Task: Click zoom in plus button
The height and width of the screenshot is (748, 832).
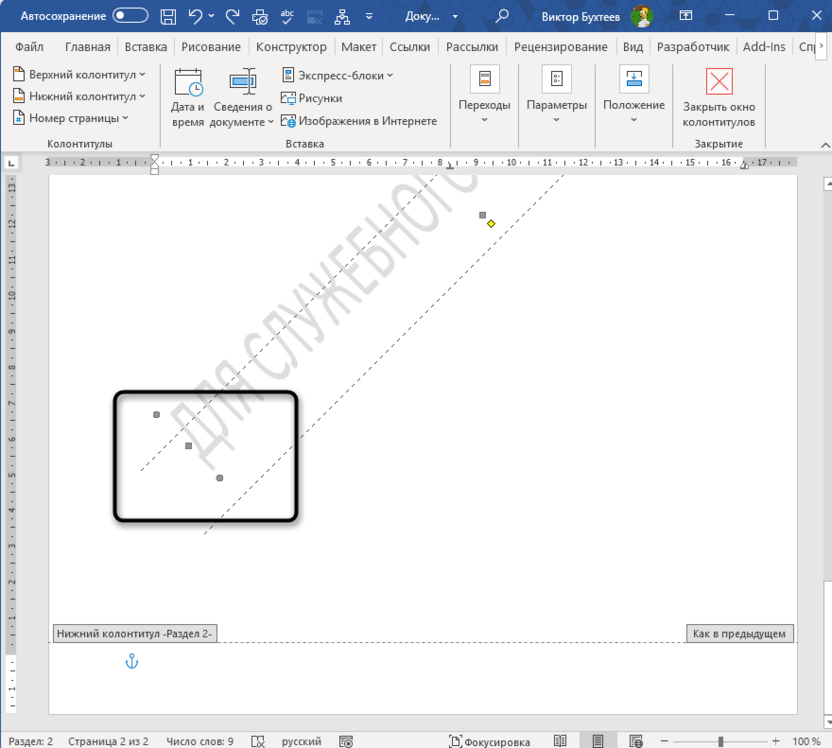Action: pyautogui.click(x=776, y=741)
